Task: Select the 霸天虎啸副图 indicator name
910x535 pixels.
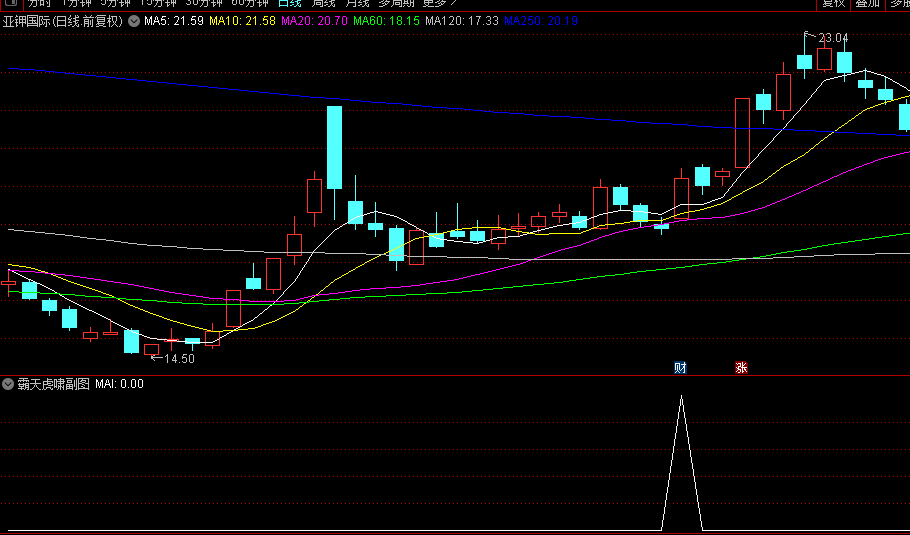Action: [53, 384]
